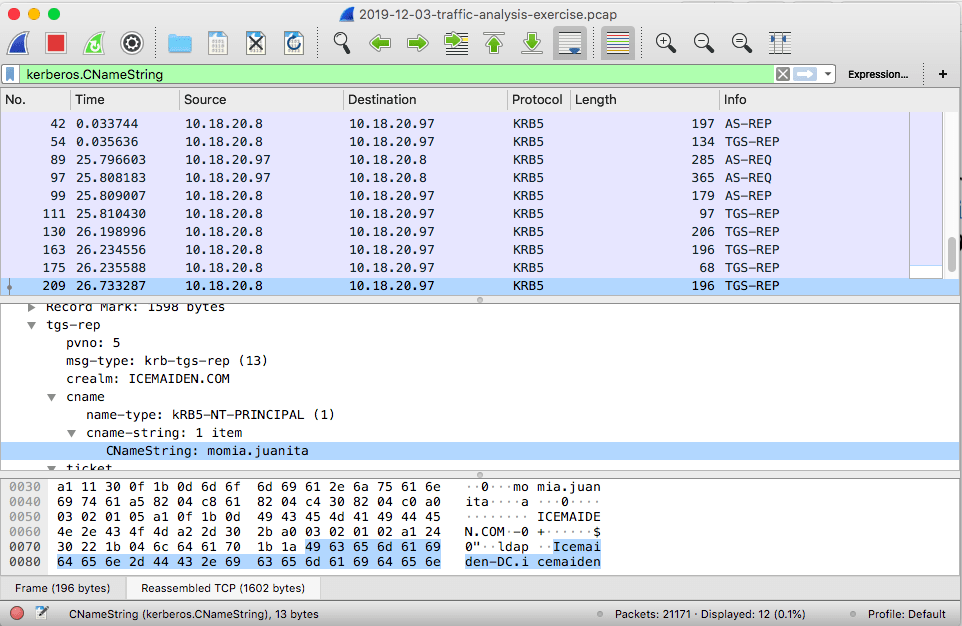The image size is (962, 626).
Task: Open capture options gear icon
Action: pos(132,44)
